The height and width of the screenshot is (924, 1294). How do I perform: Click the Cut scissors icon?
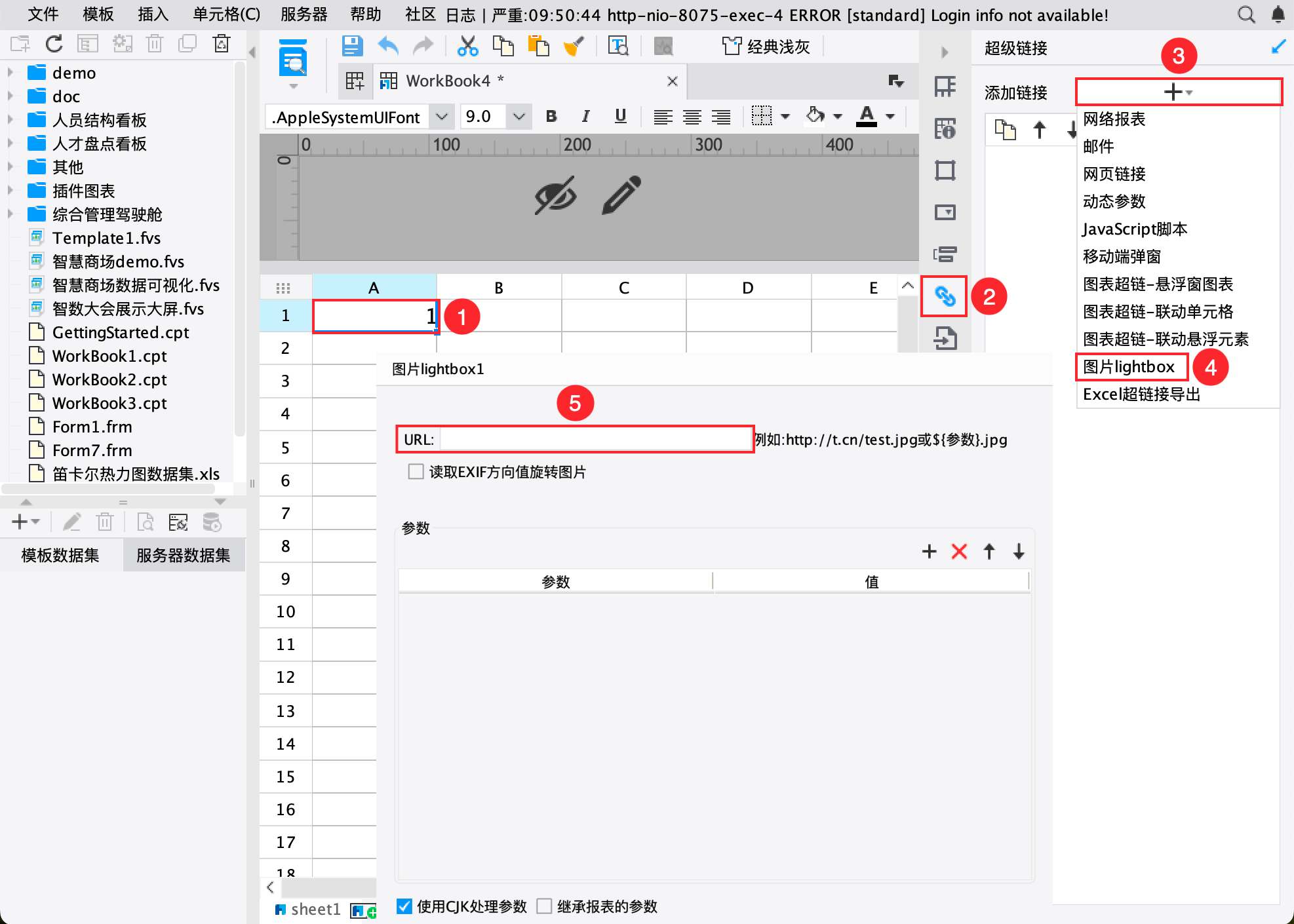[x=467, y=46]
